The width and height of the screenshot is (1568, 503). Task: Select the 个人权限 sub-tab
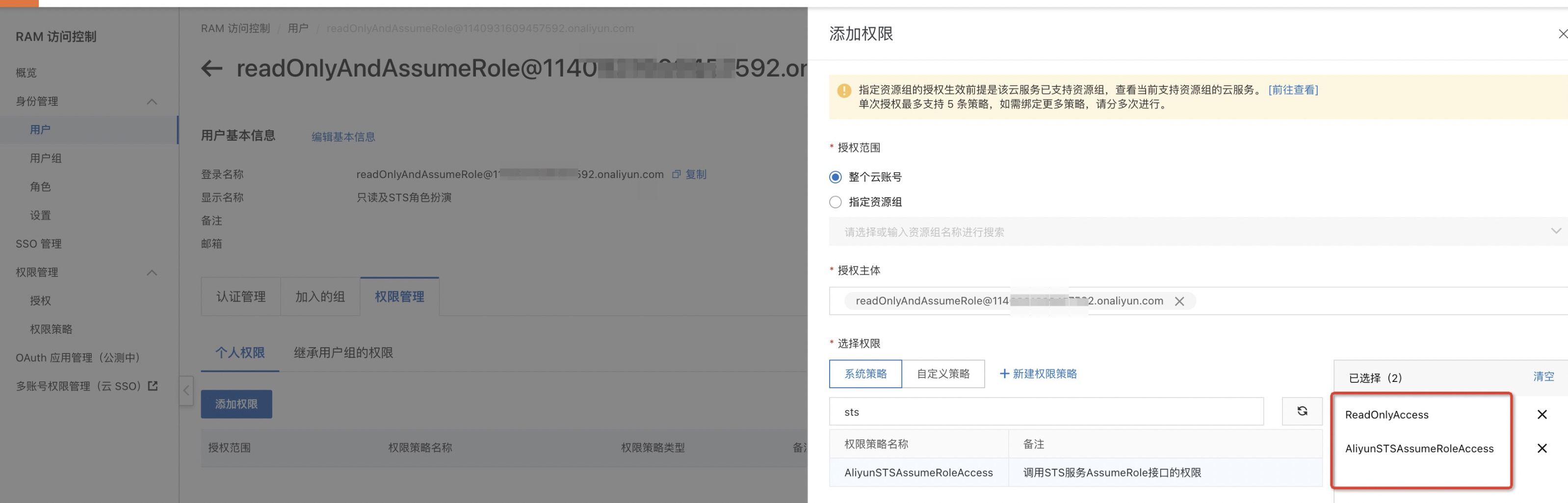point(240,353)
